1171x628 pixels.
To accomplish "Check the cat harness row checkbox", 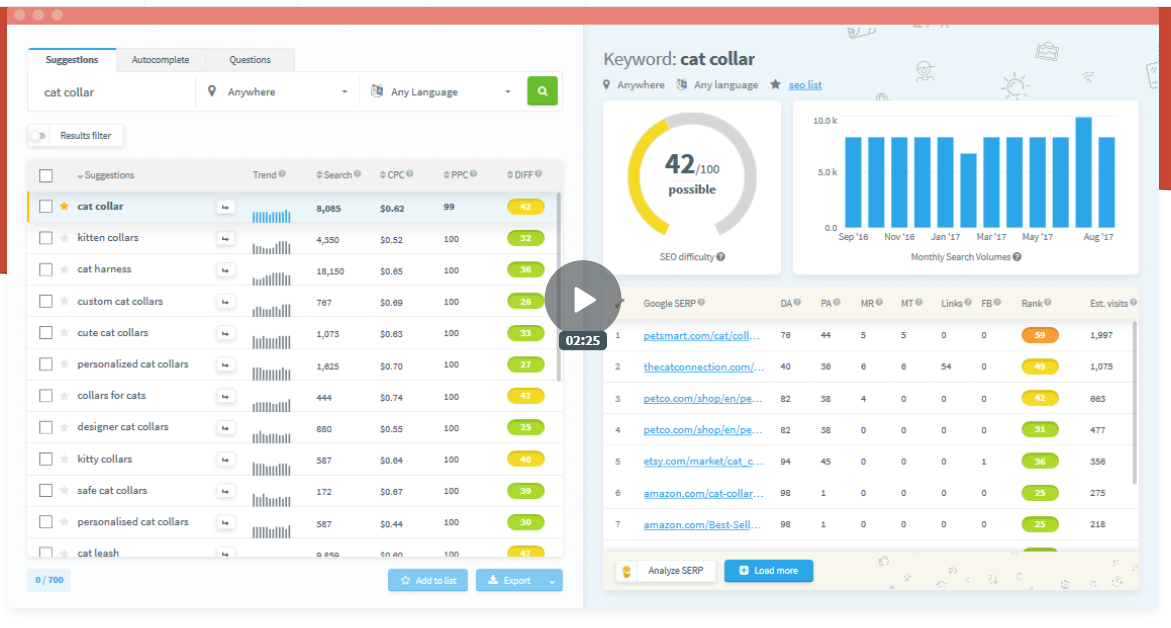I will point(45,269).
